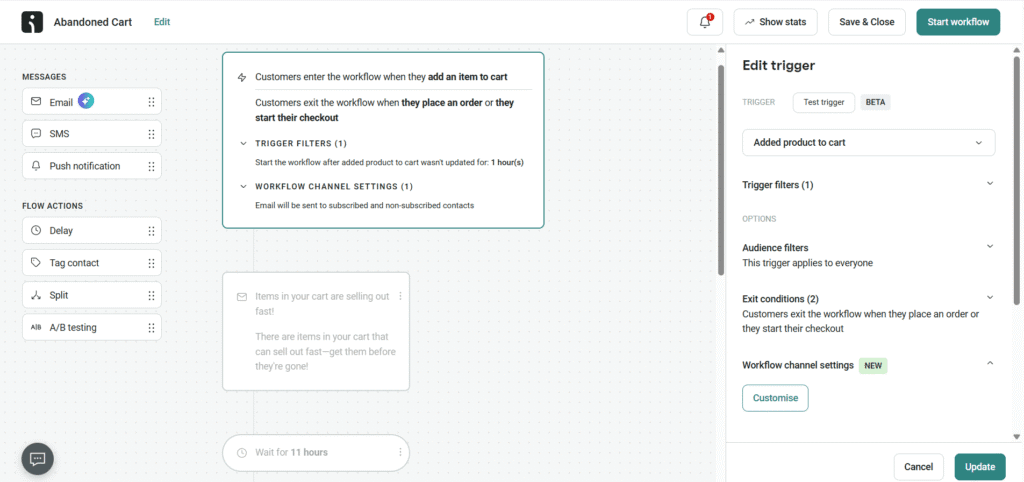1024x482 pixels.
Task: Click the Abandoned Cart workflow title
Action: pos(93,22)
